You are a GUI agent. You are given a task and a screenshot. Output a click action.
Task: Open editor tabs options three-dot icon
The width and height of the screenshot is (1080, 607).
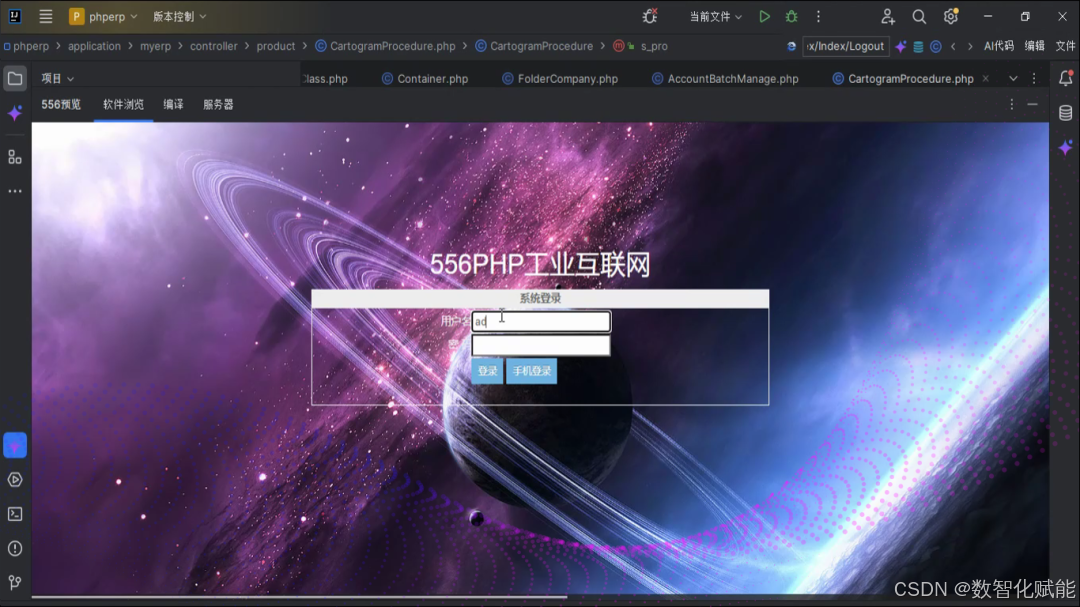pos(1034,79)
